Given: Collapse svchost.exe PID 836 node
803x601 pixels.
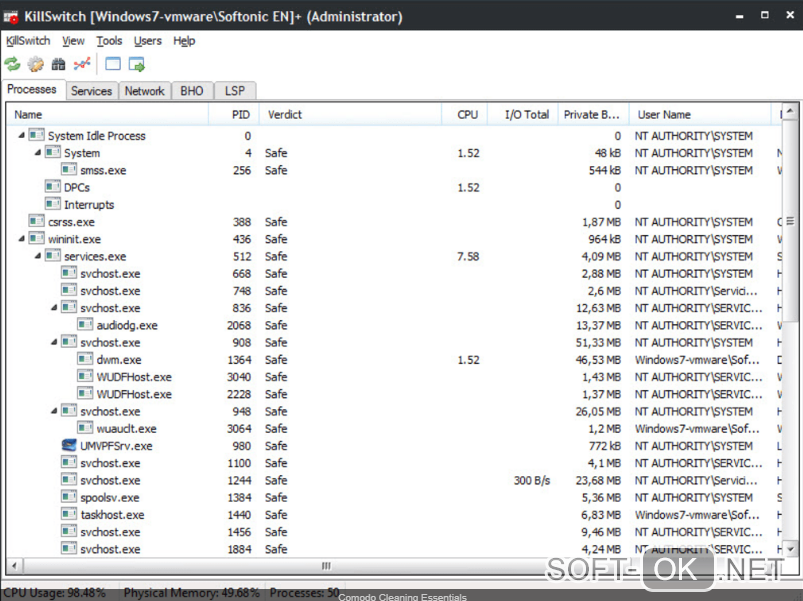Looking at the screenshot, I should point(54,308).
